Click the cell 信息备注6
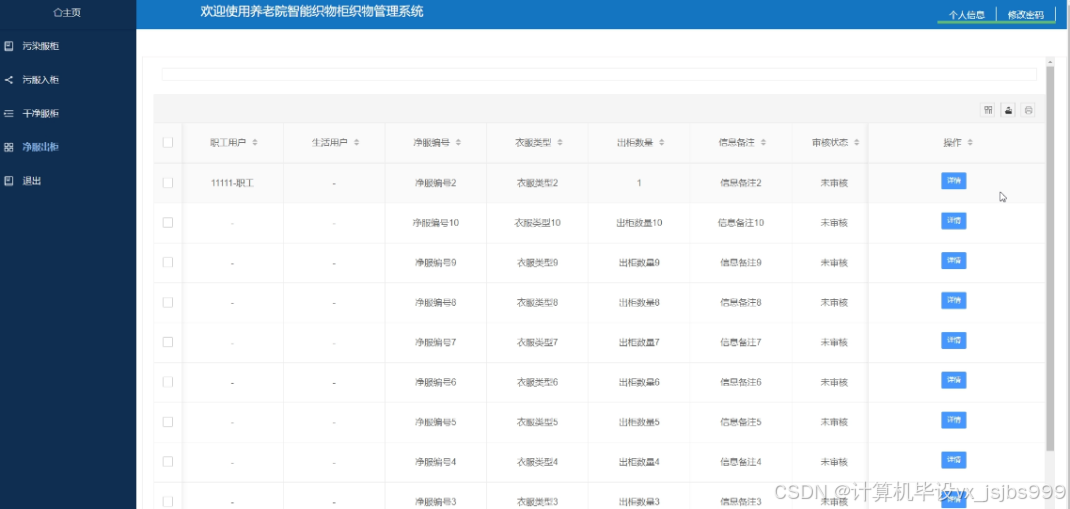 [x=740, y=382]
